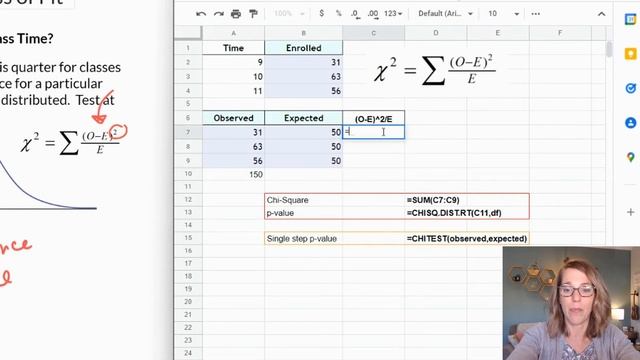This screenshot has width=640, height=360.
Task: Click the '=CHISQ.DIST.RT(C11,df)' text cell
Action: [454, 213]
